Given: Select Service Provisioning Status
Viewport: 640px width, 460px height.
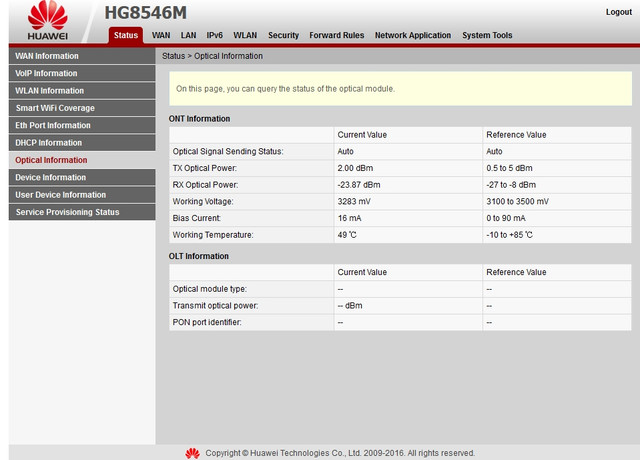Looking at the screenshot, I should 82,212.
